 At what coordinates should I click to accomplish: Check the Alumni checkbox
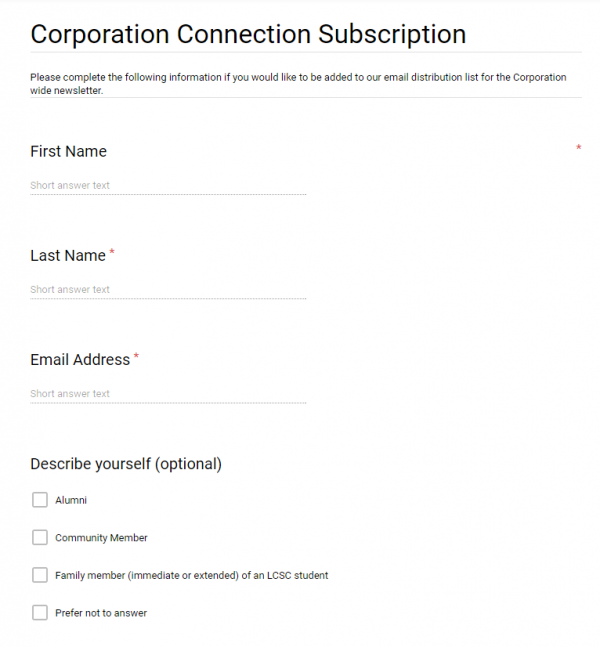click(40, 500)
